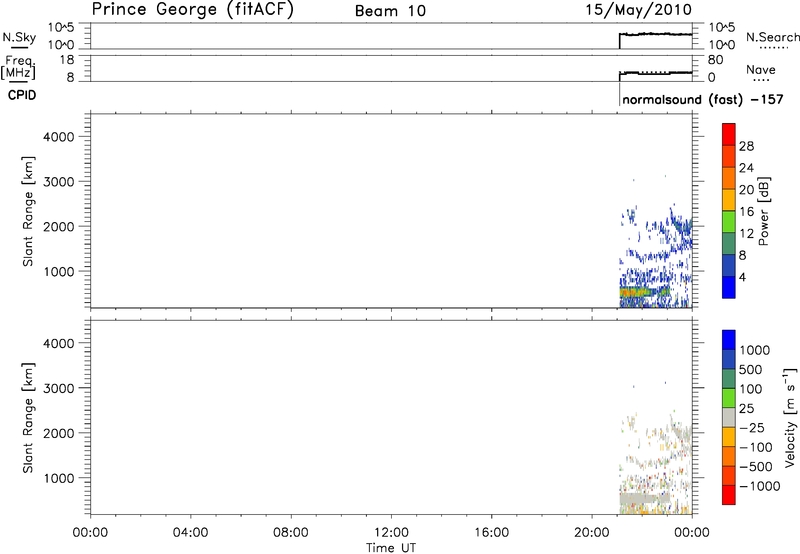Click the strong green-yellow backscatter band in power panel
Image resolution: width=800 pixels, height=554 pixels.
pyautogui.click(x=645, y=292)
